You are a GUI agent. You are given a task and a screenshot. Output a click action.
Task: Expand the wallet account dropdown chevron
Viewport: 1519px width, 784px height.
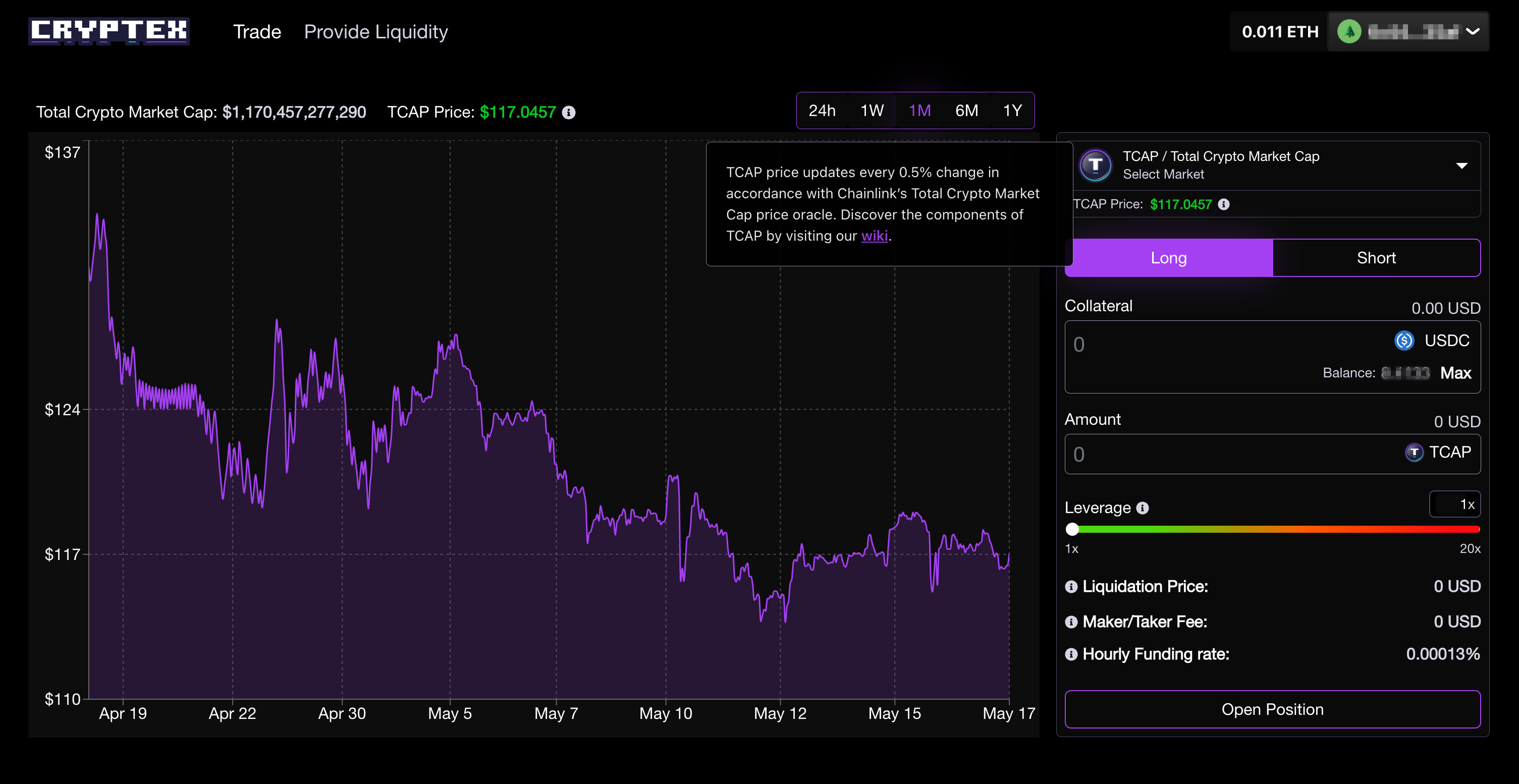[x=1473, y=31]
